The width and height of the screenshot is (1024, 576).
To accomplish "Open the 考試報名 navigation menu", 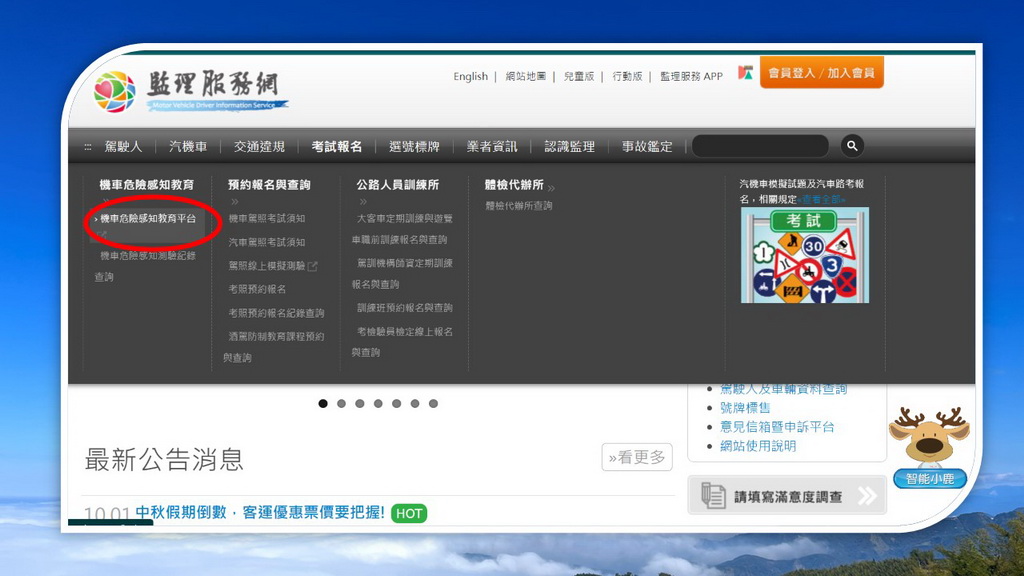I will (x=336, y=147).
